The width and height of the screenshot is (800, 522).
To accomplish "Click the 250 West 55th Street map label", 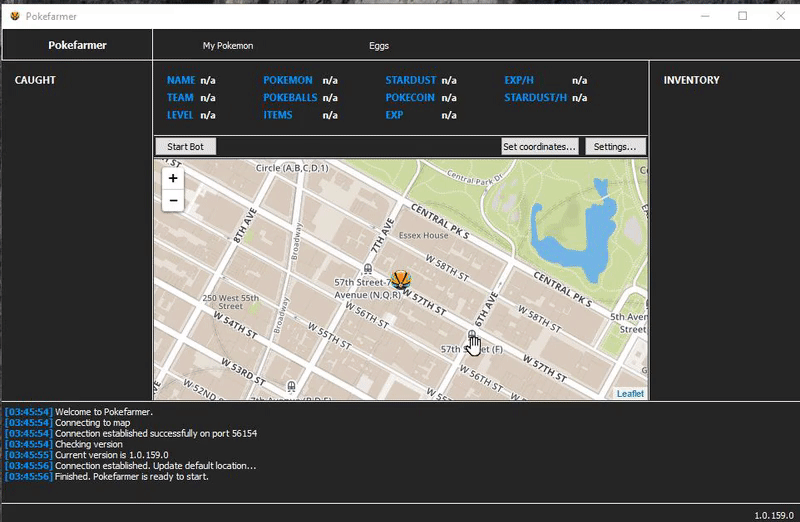I will [x=231, y=302].
